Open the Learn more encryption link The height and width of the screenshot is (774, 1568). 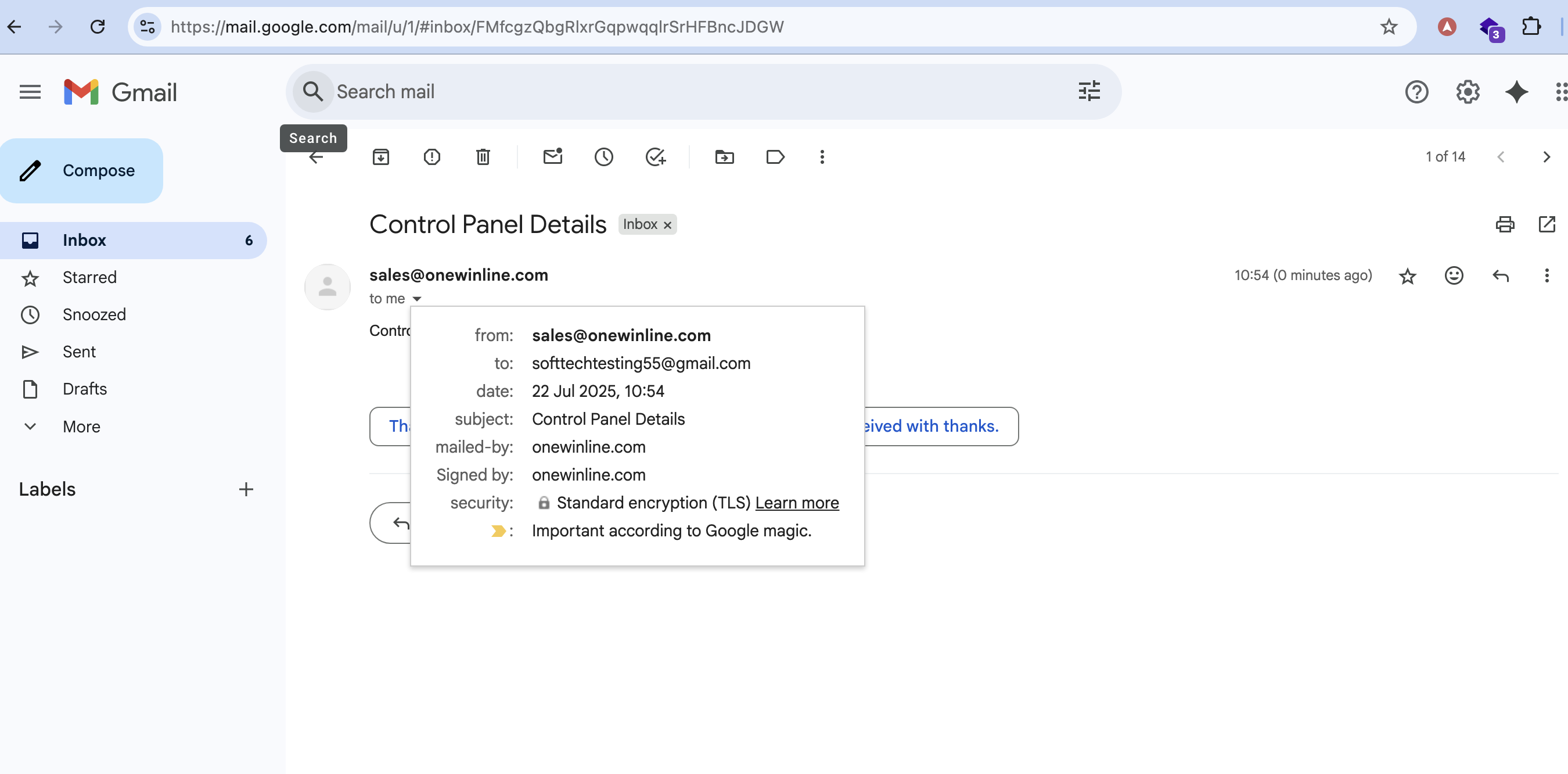[x=797, y=503]
